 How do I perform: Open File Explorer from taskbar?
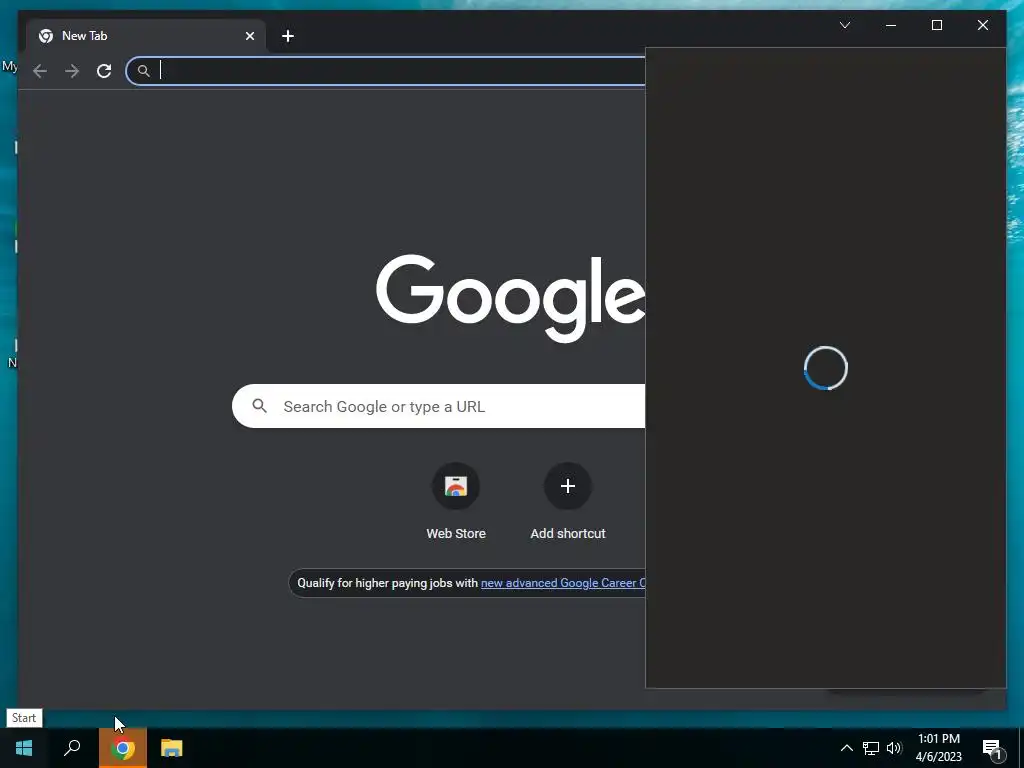171,748
